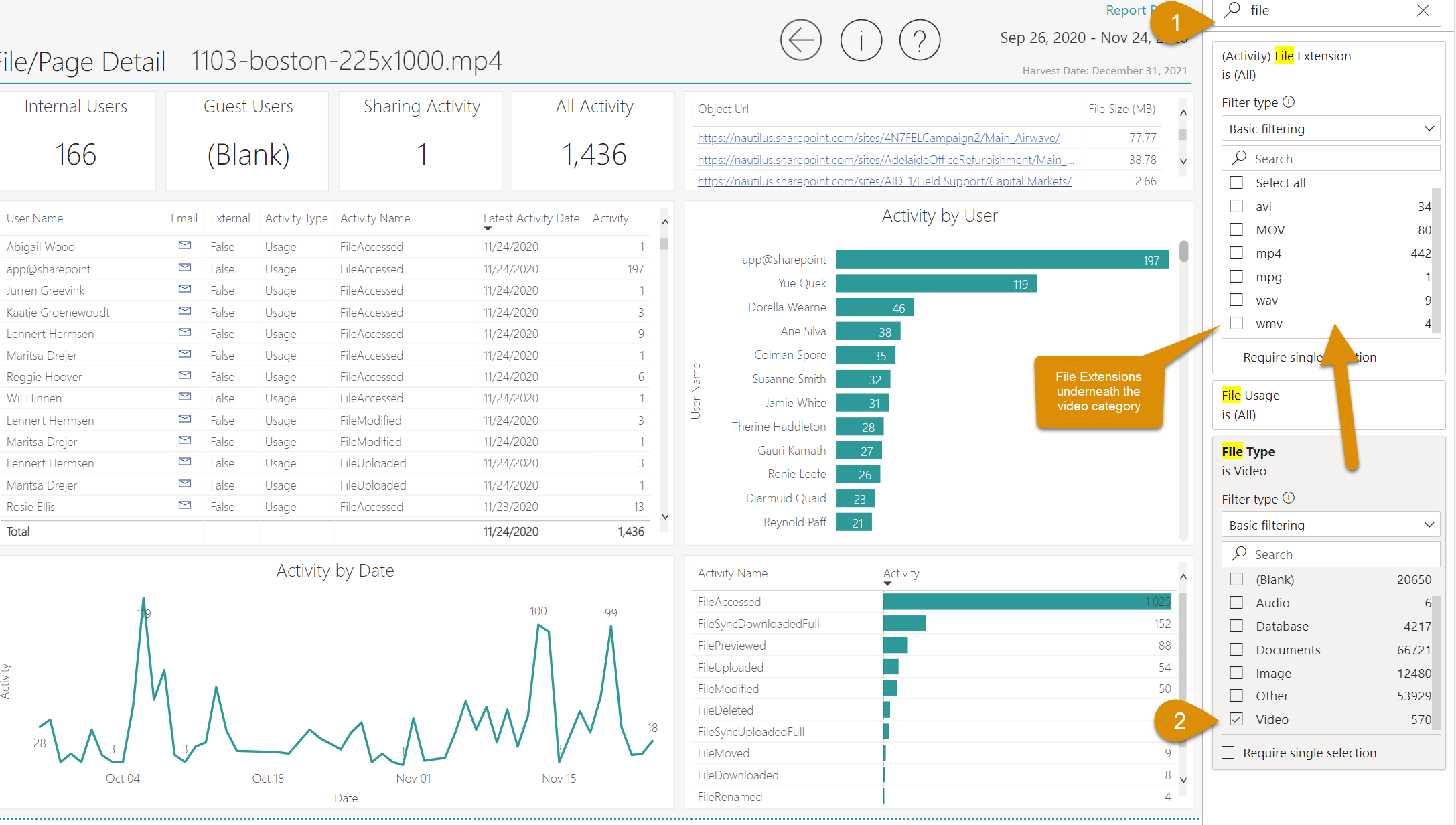
Task: Sort table by Latest Activity Date header
Action: pos(531,218)
